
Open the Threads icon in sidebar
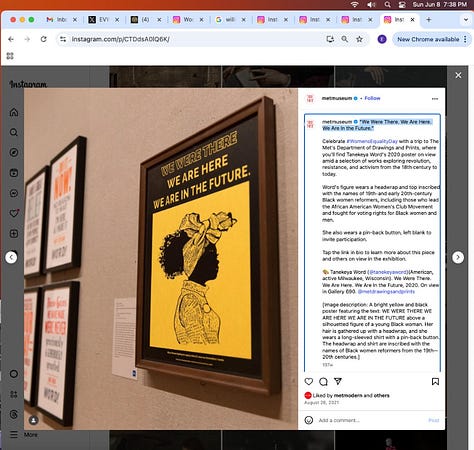pos(14,414)
